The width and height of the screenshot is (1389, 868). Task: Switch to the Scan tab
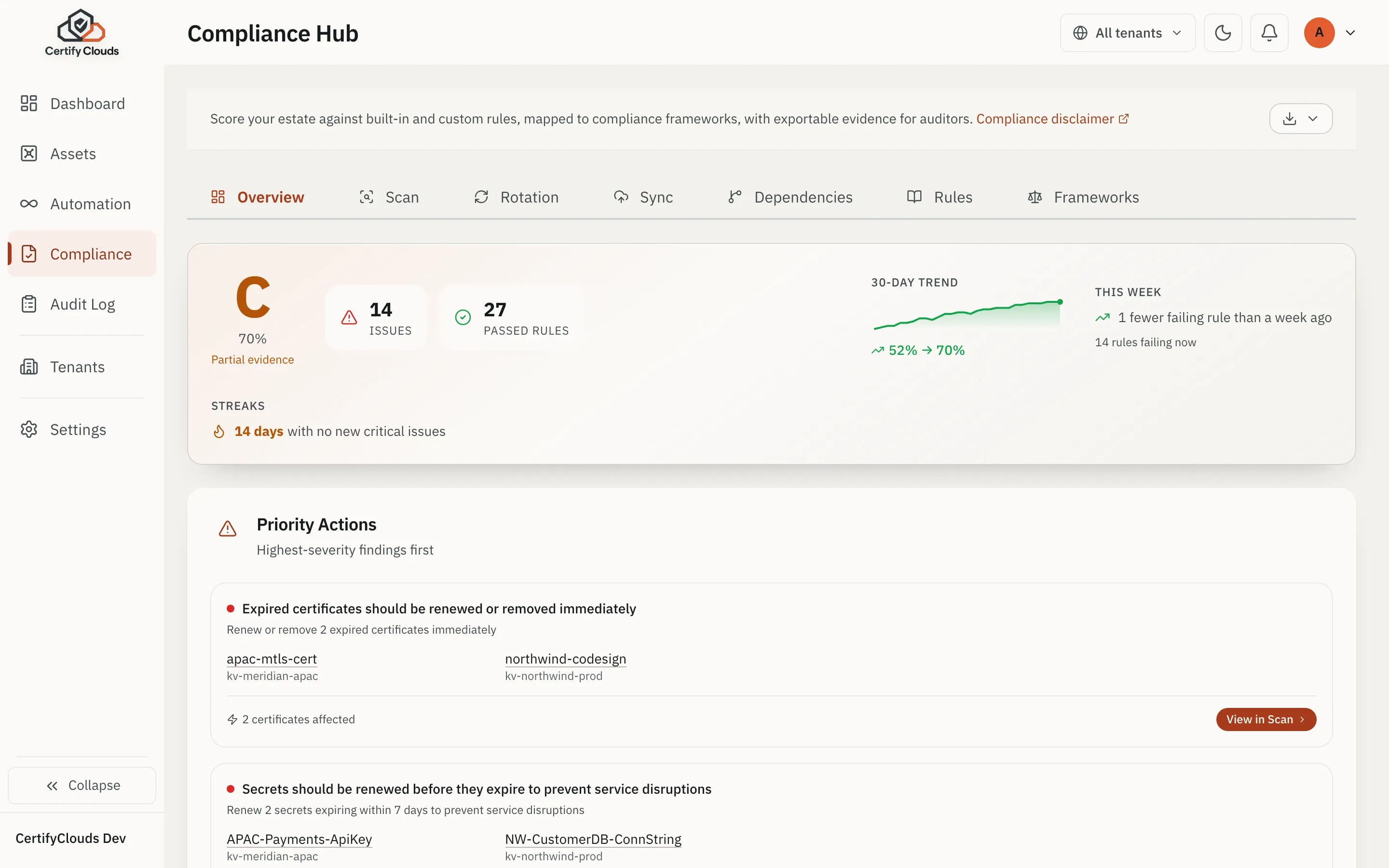point(389,197)
